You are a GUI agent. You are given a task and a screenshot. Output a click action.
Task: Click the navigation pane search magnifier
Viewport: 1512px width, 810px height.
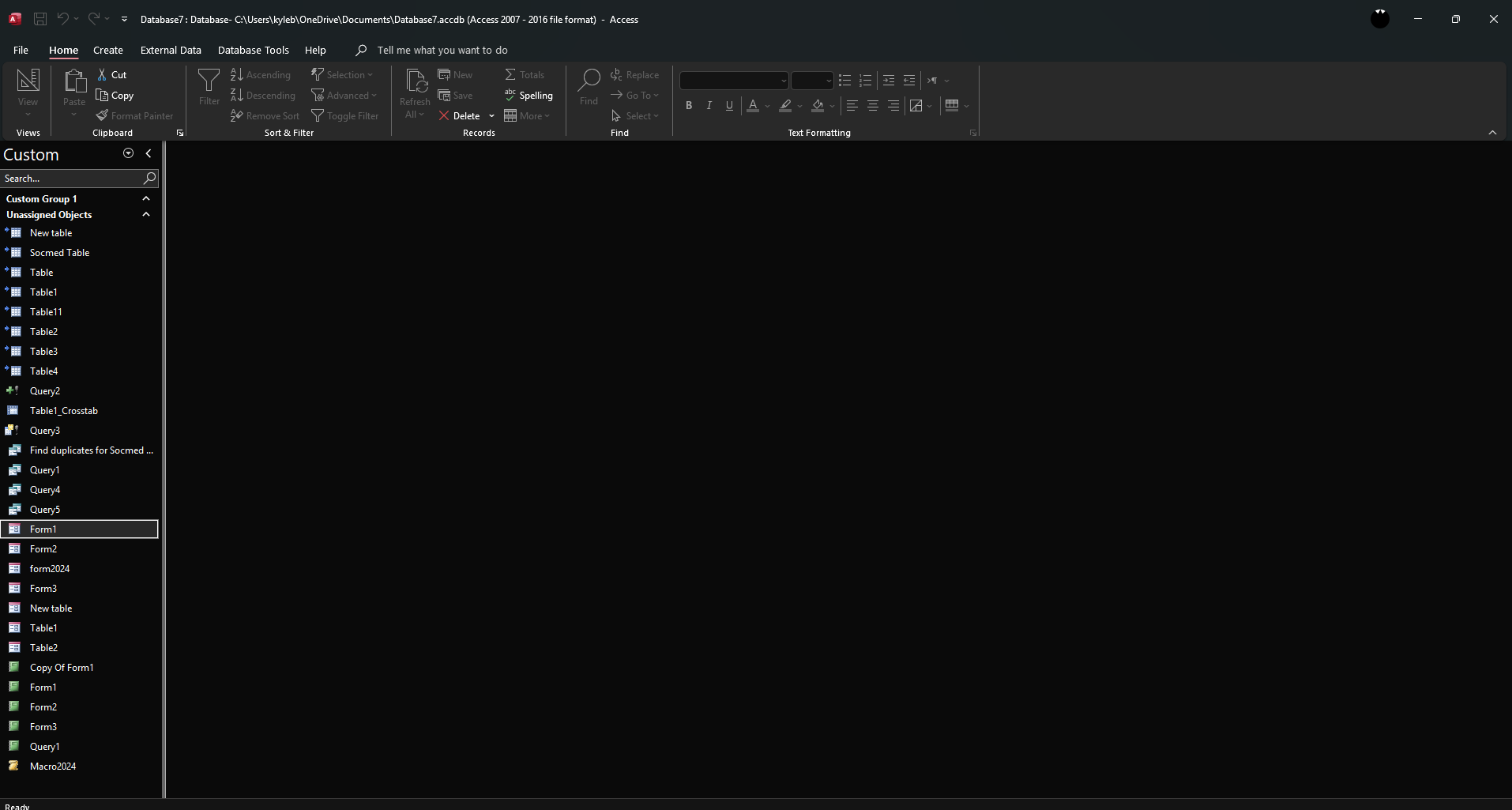149,178
